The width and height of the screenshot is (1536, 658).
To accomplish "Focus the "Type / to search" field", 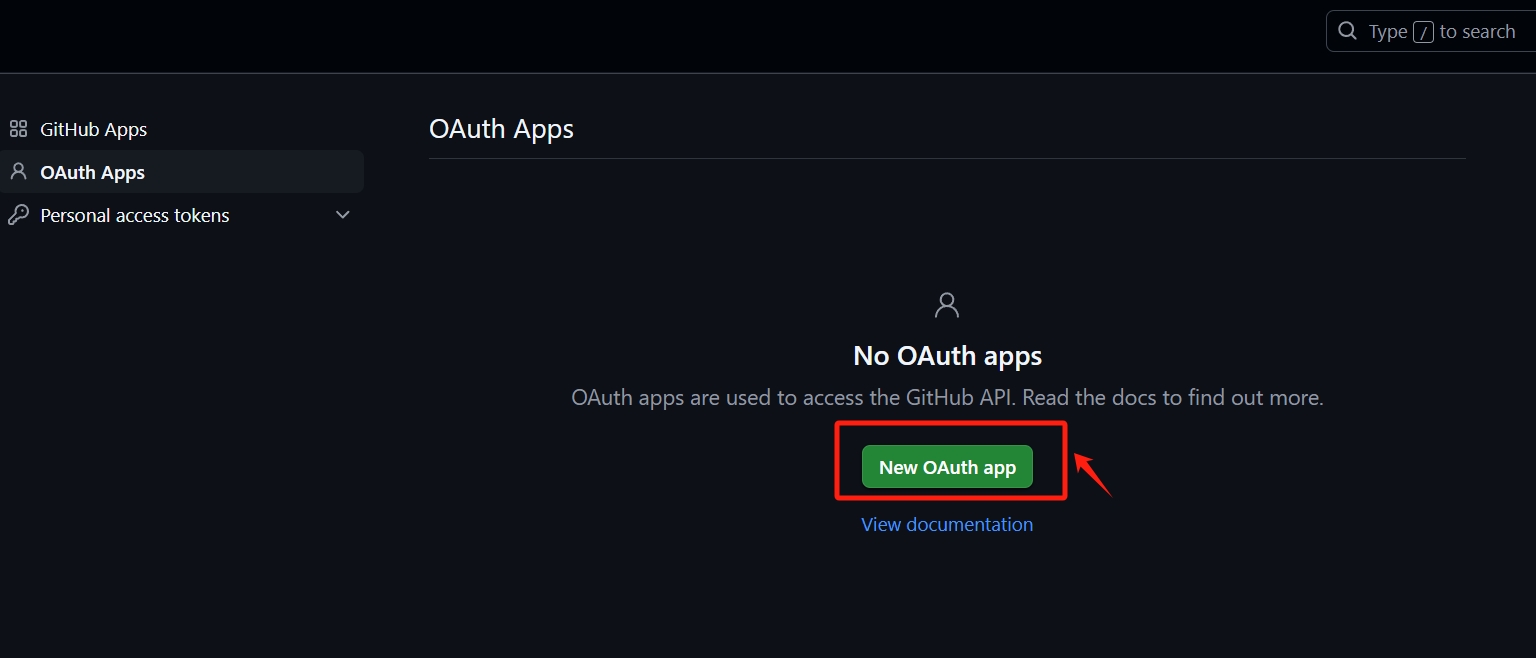I will click(1431, 31).
